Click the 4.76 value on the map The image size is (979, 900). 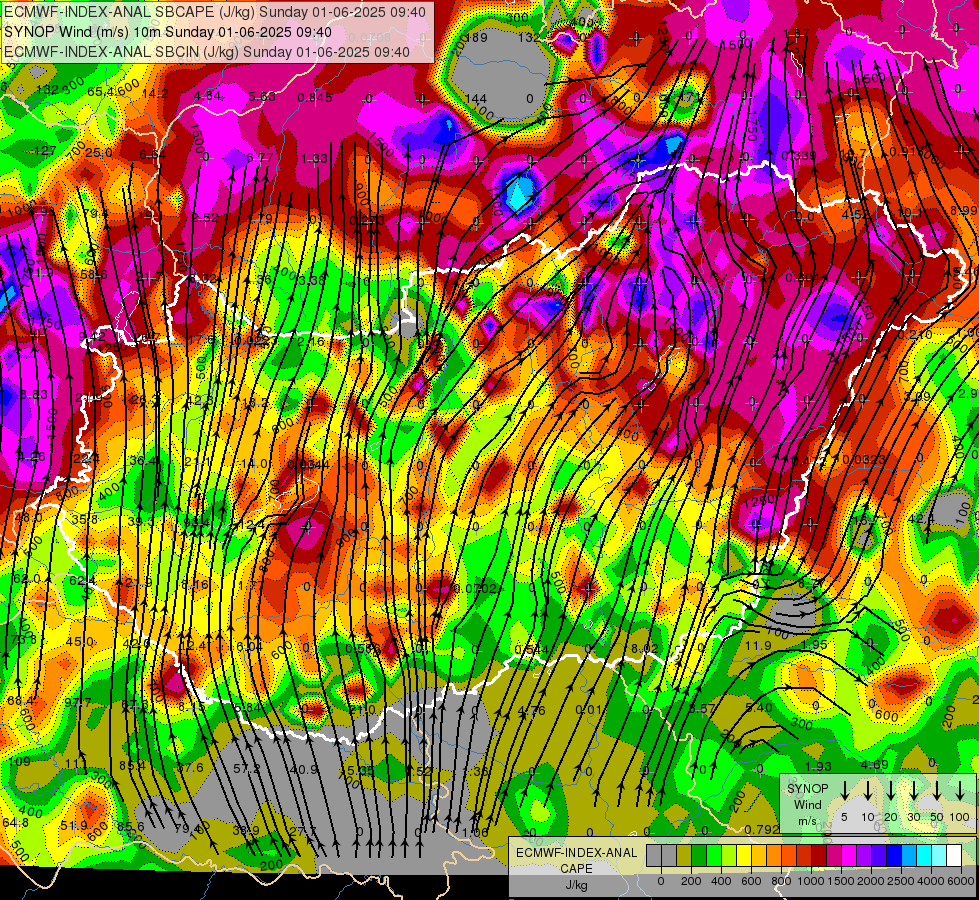click(532, 711)
